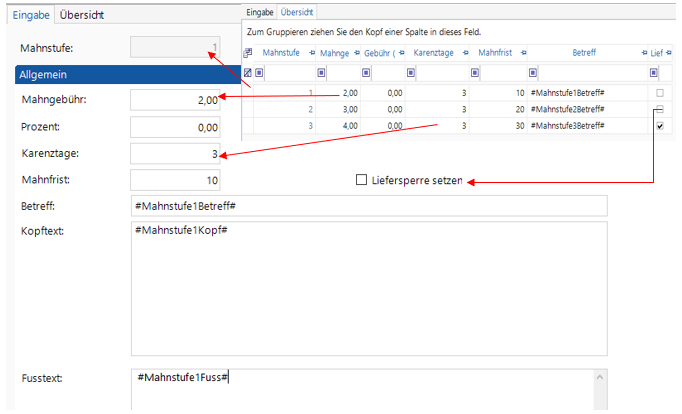Enable the Liefersperre setzen checkbox
The width and height of the screenshot is (682, 414).
362,180
